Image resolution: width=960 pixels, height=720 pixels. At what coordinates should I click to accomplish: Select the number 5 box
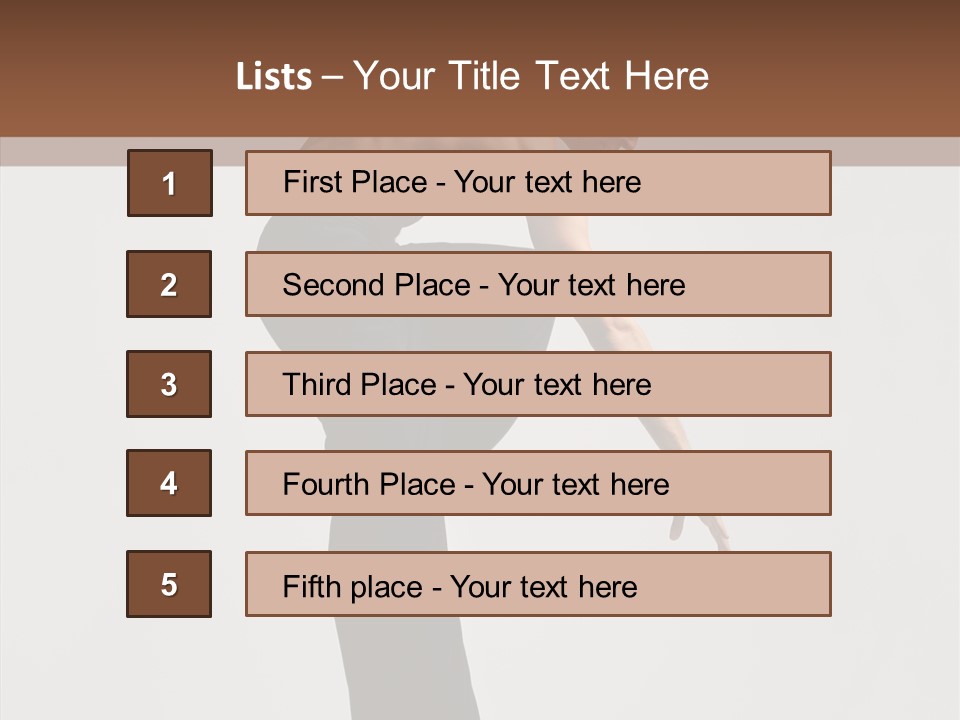click(x=169, y=584)
